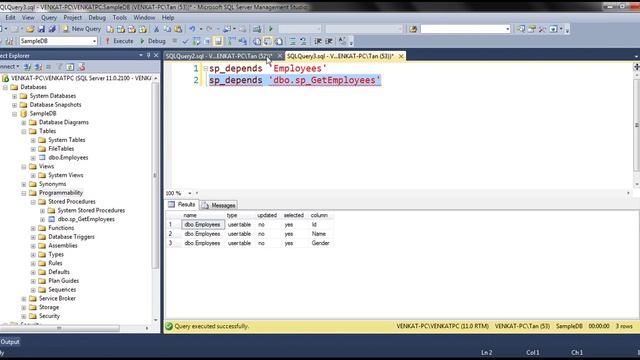Click the Gender cell in results grid
640x360 pixels.
320,243
